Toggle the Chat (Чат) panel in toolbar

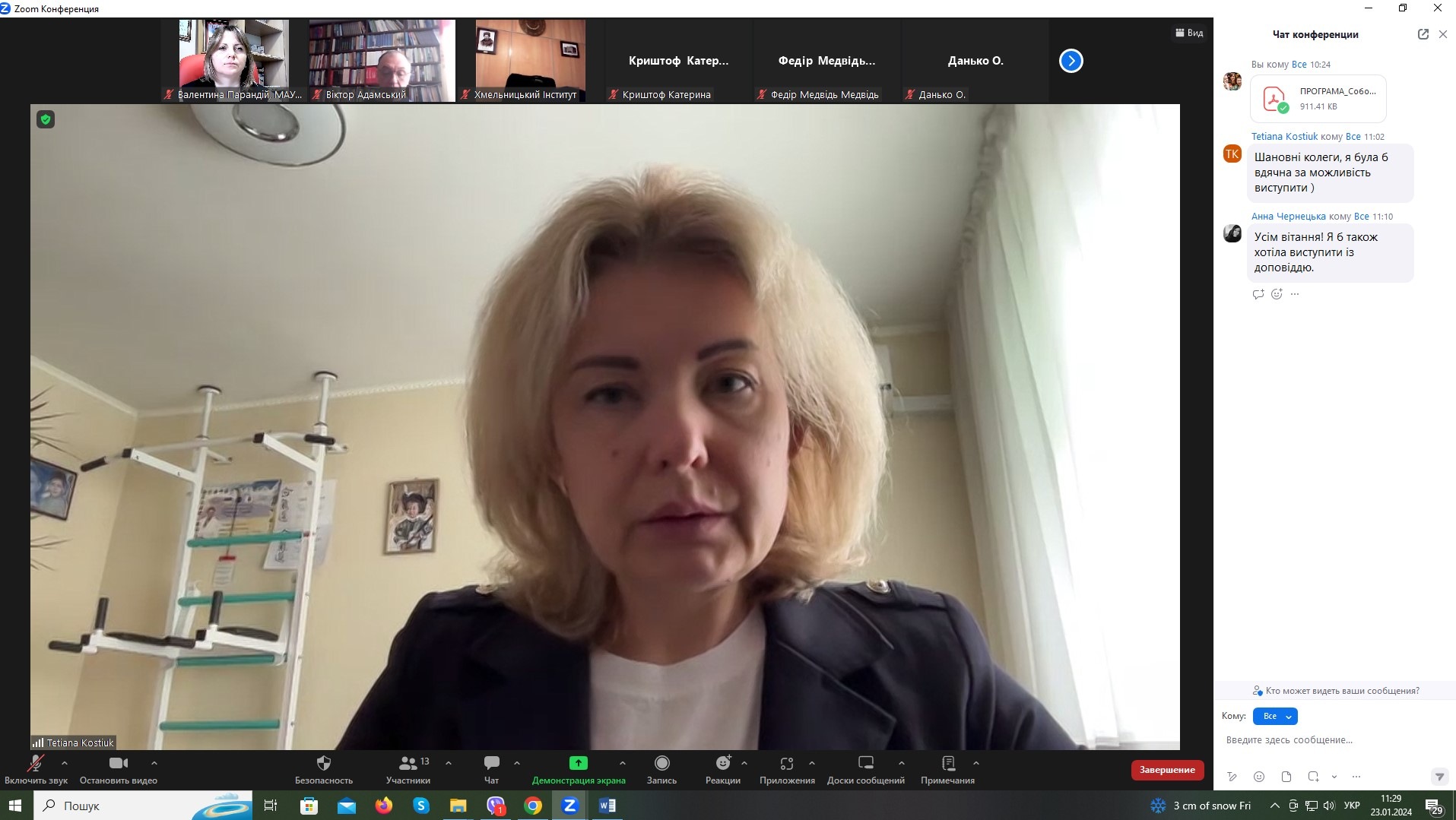(491, 764)
